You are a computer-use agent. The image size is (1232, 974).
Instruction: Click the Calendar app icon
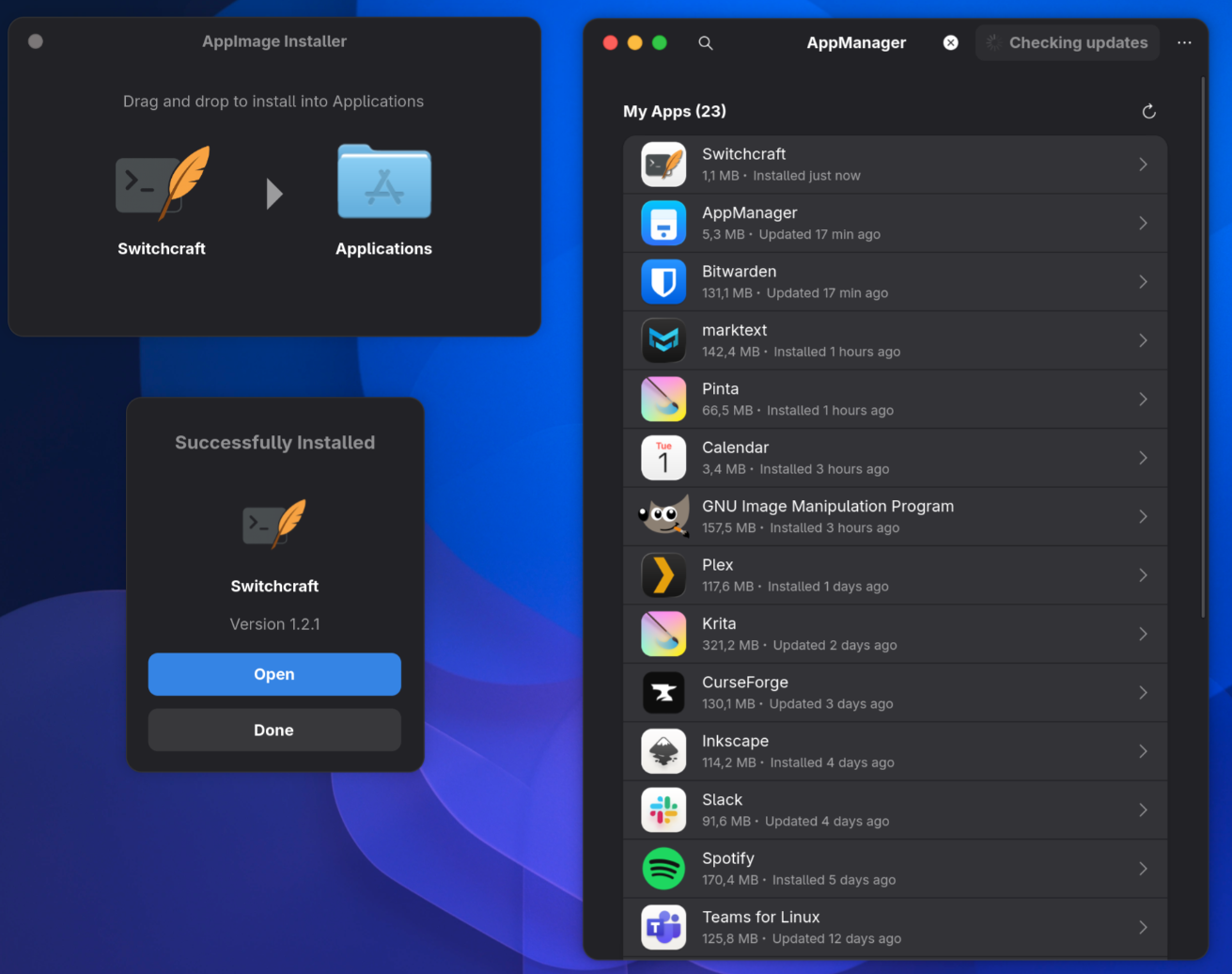point(663,458)
